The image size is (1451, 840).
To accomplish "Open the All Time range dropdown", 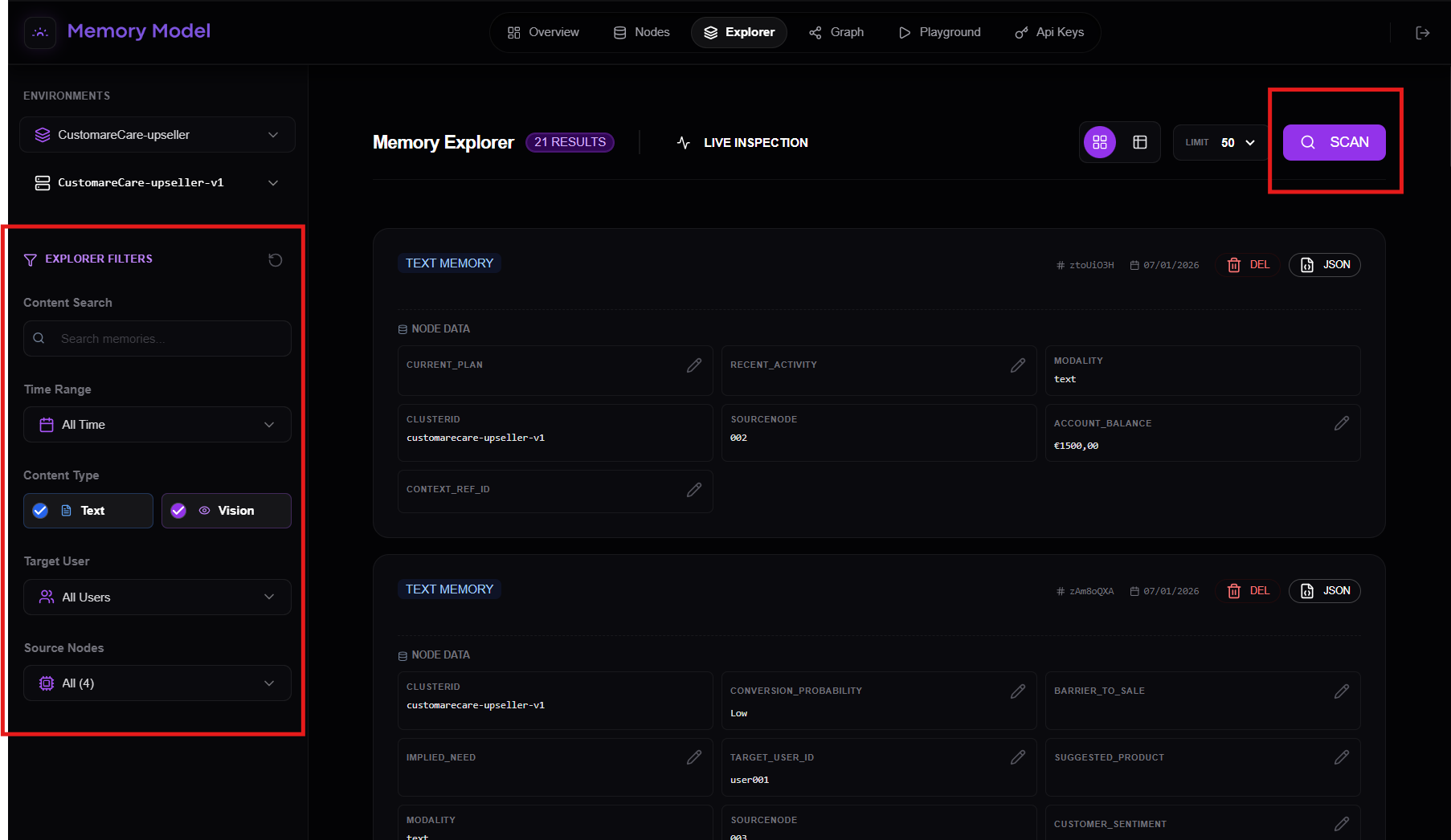I will [157, 425].
